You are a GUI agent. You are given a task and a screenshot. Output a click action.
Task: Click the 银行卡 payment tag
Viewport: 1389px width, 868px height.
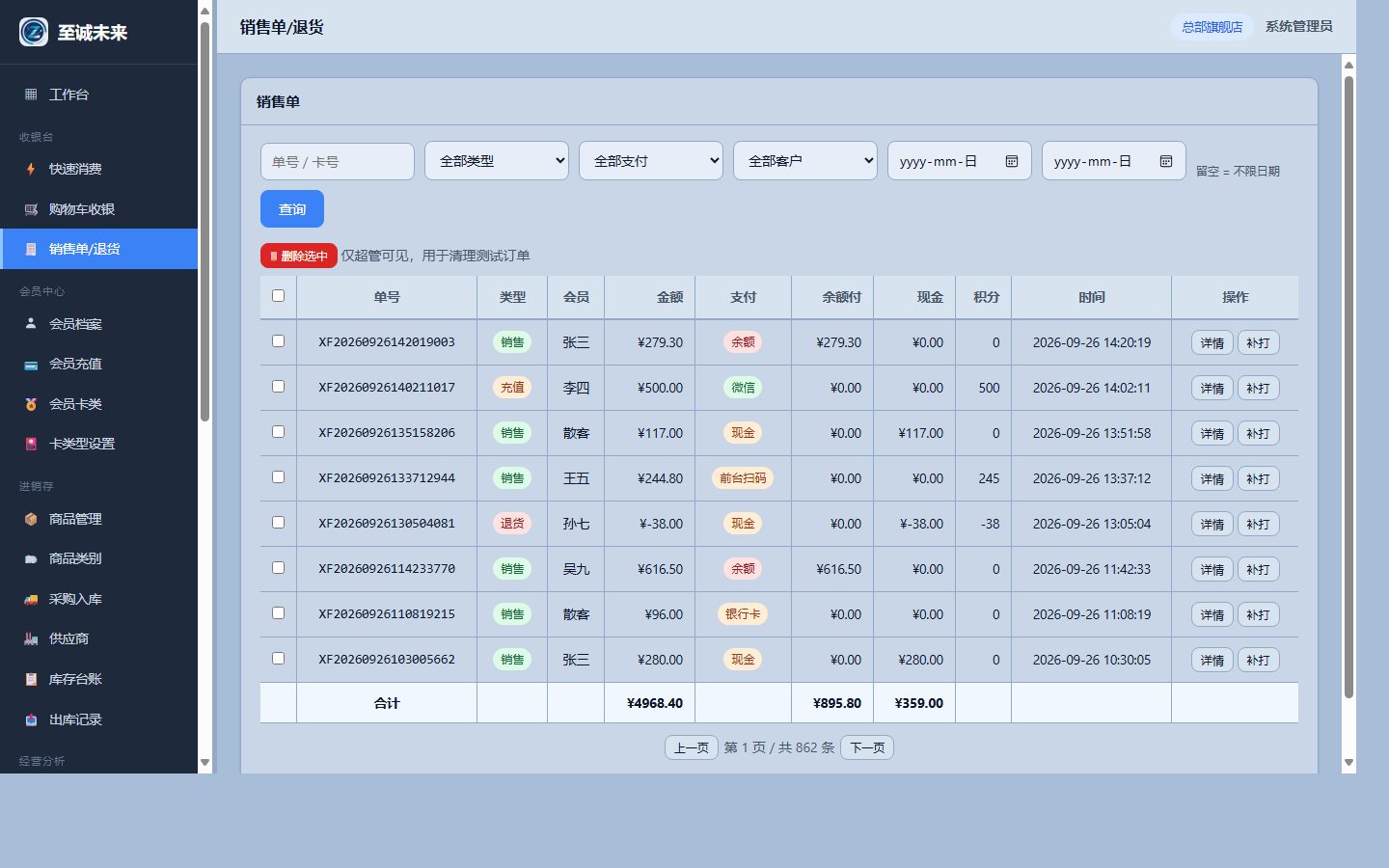tap(743, 614)
